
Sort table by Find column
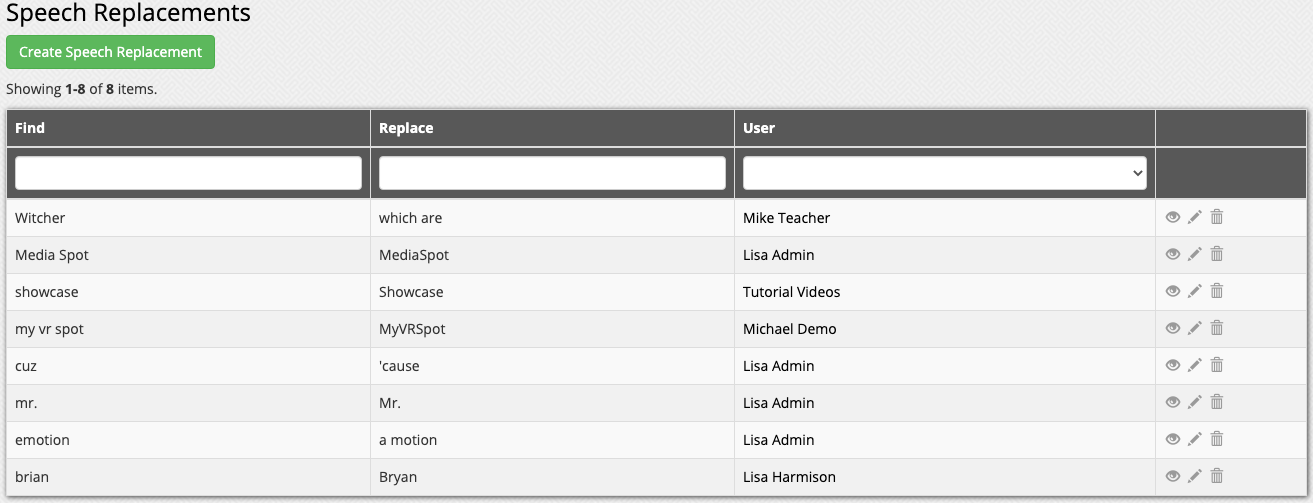pos(30,128)
